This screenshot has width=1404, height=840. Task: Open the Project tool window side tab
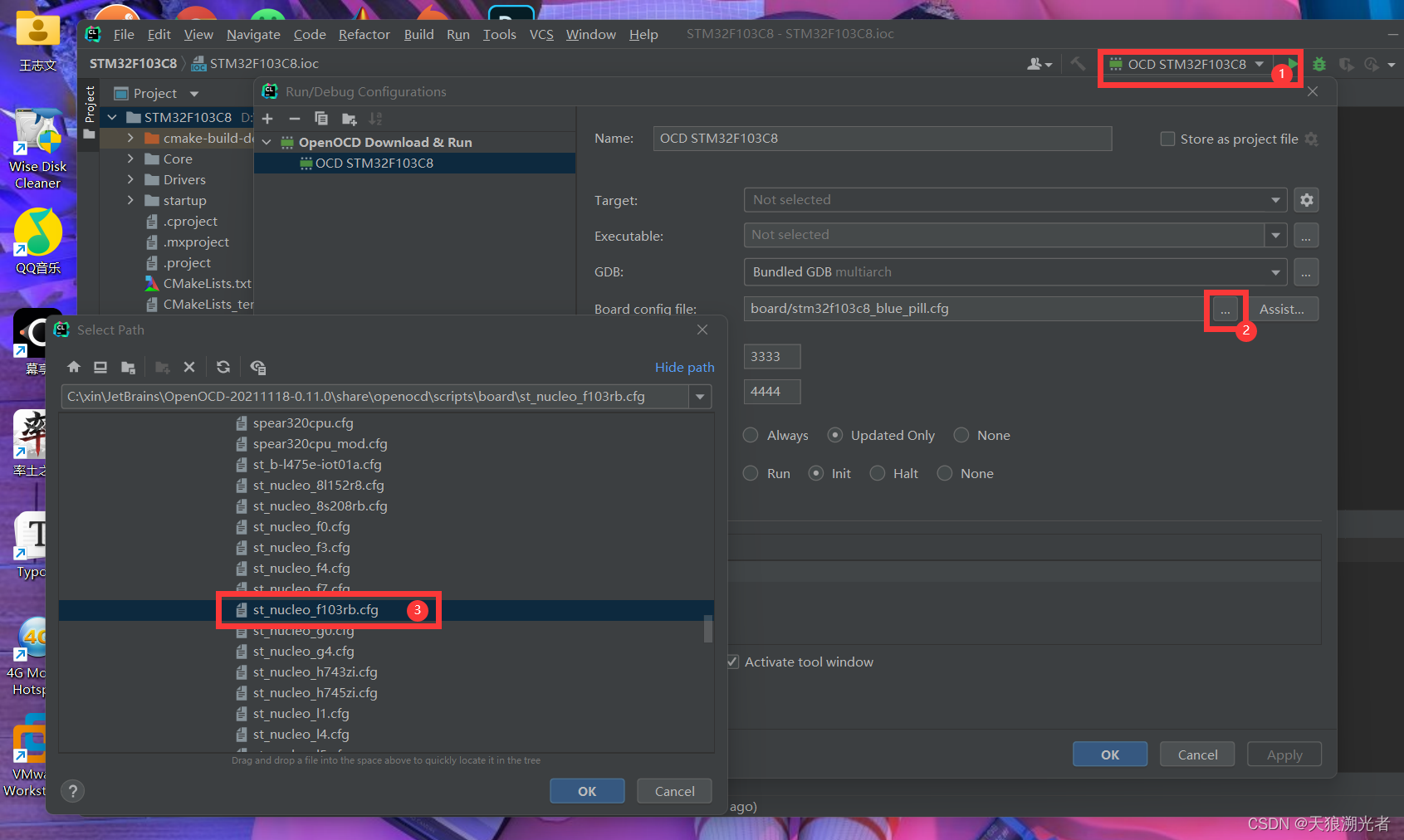tap(90, 113)
